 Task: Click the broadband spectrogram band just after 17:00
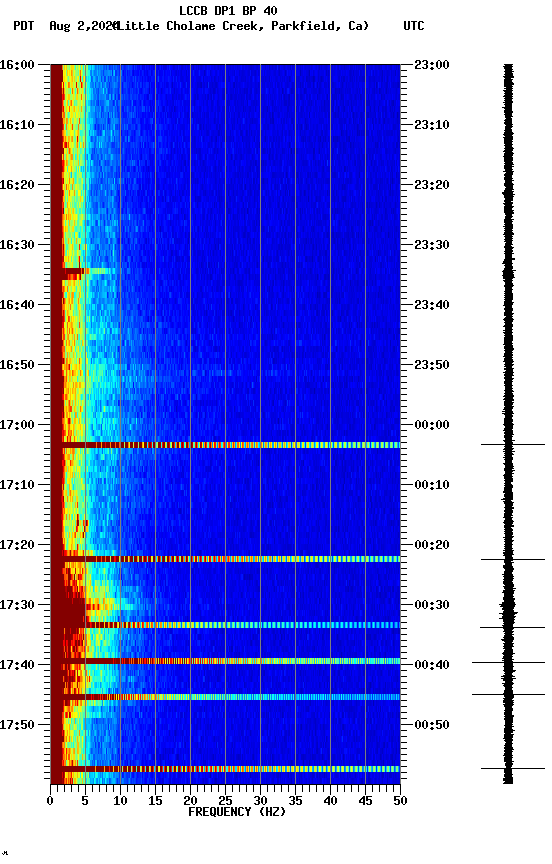point(225,445)
